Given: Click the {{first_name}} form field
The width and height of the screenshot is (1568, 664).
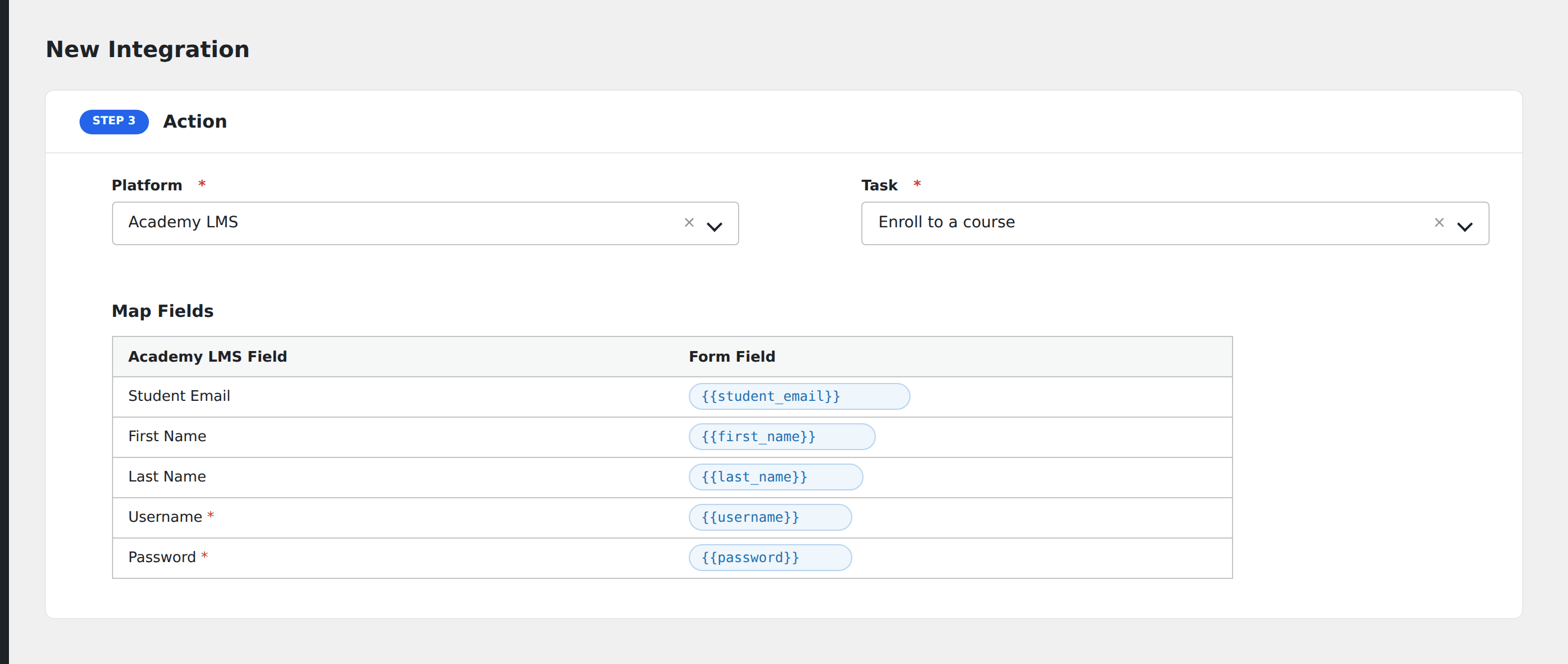Looking at the screenshot, I should tap(782, 436).
